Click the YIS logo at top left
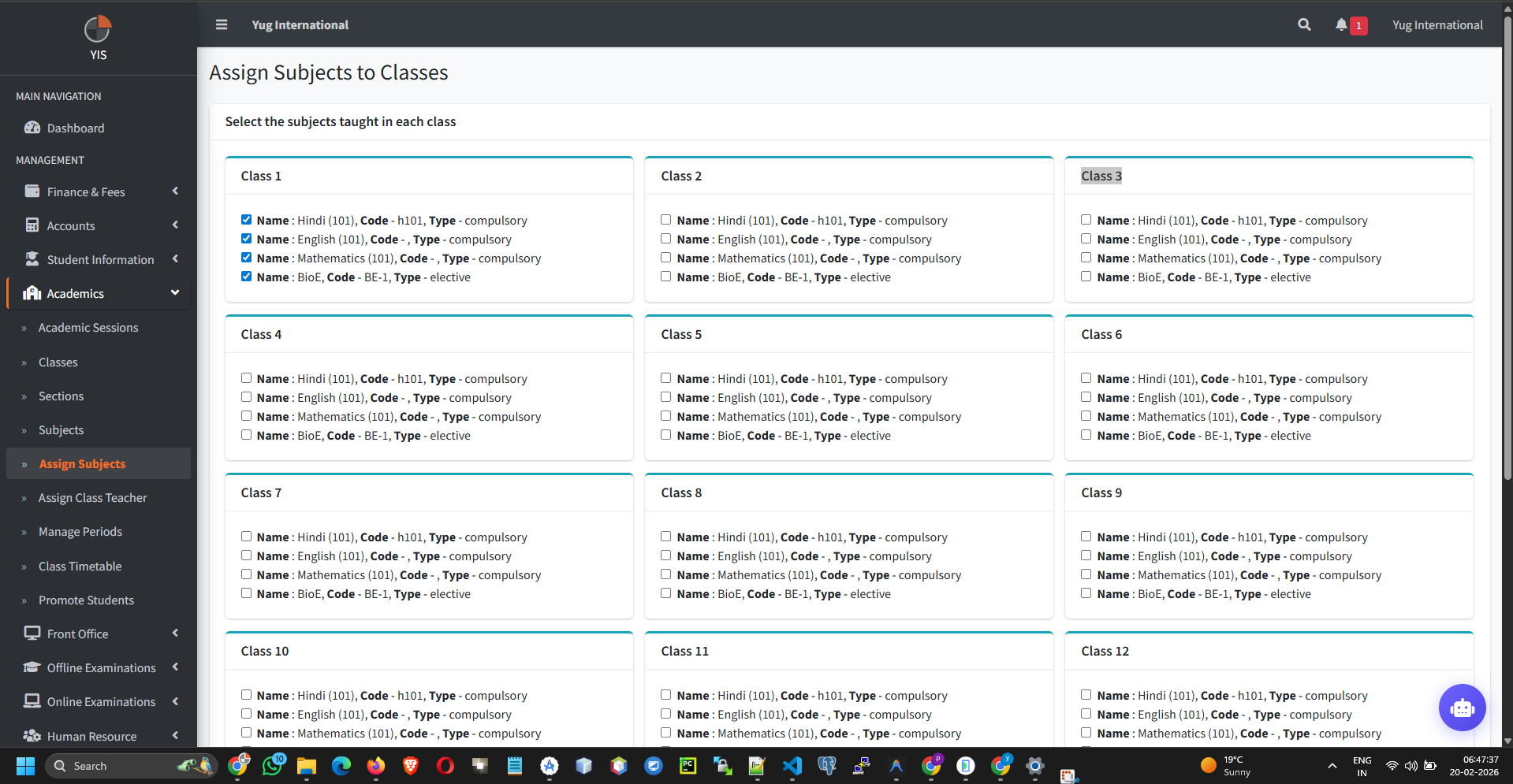The image size is (1513, 784). [97, 32]
